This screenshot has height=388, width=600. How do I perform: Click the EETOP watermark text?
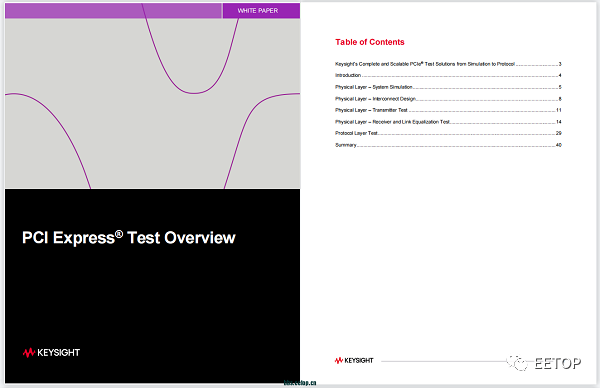coord(558,363)
